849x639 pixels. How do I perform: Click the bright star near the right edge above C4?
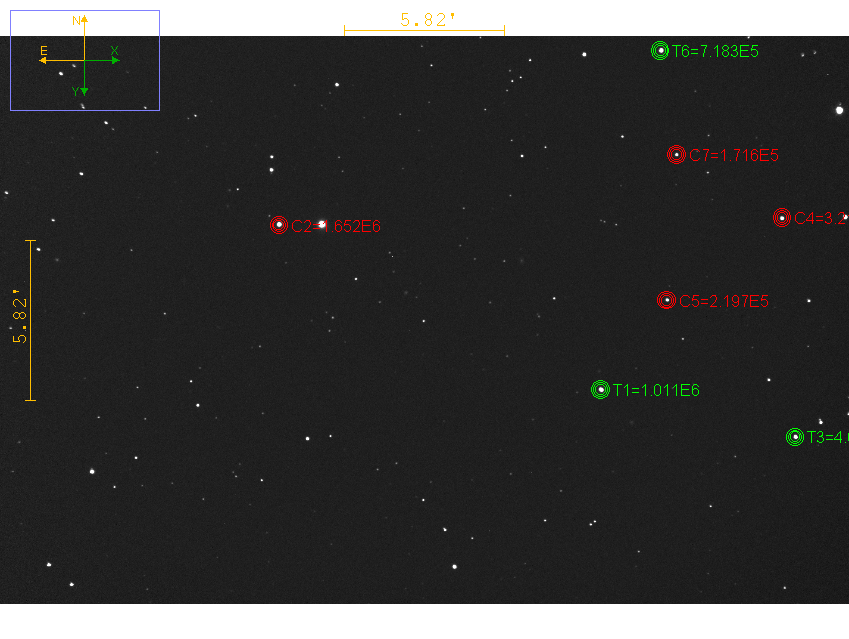coord(839,110)
